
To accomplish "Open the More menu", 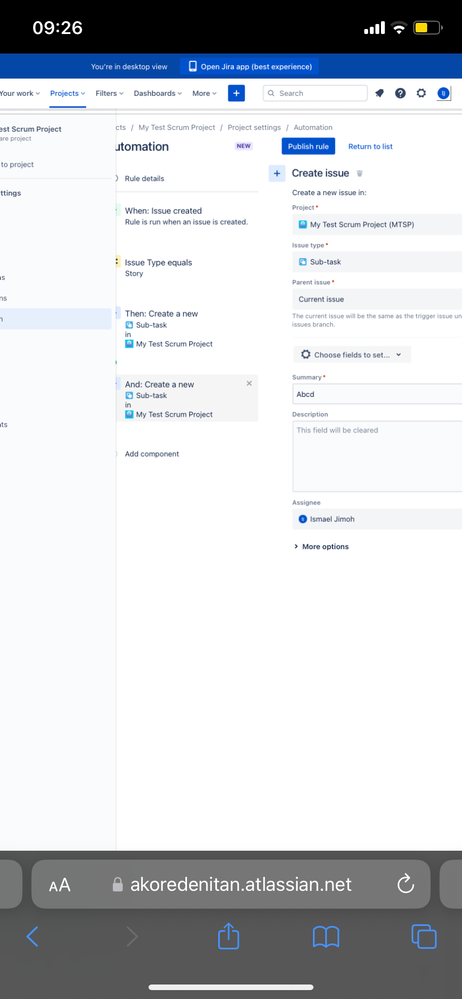I will point(205,93).
